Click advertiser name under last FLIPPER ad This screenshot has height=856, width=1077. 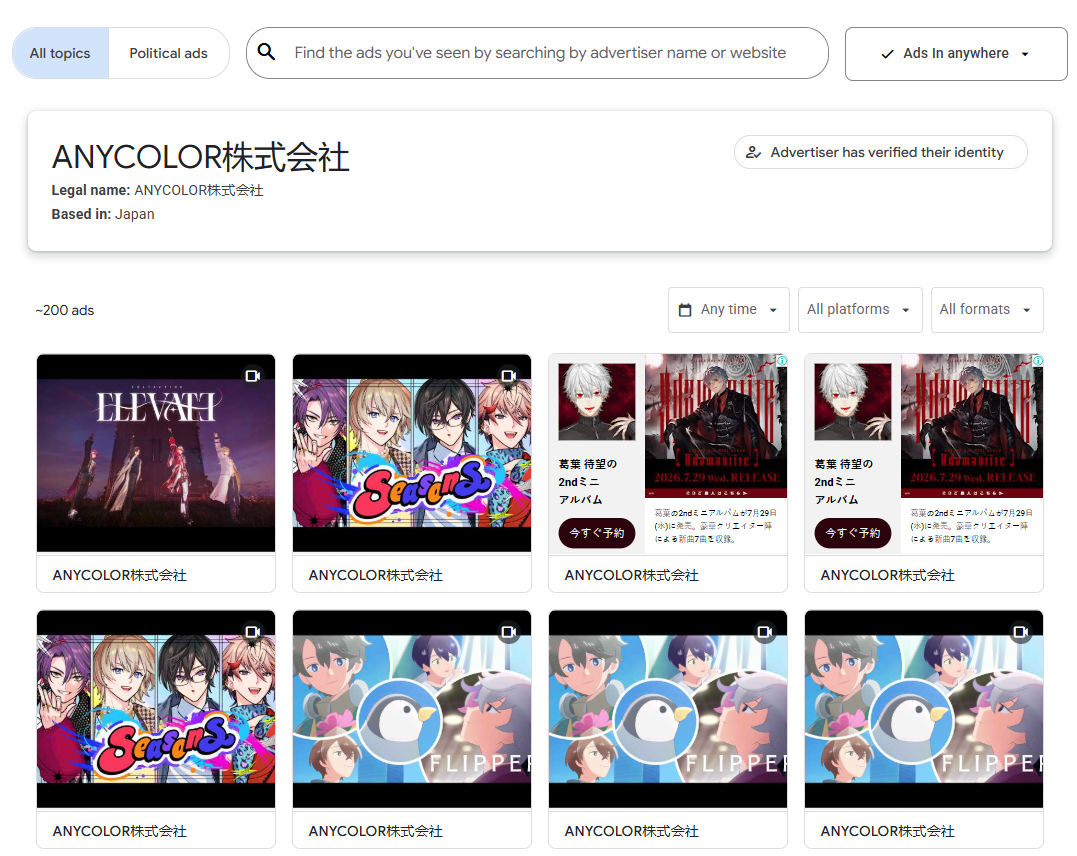pyautogui.click(x=887, y=831)
